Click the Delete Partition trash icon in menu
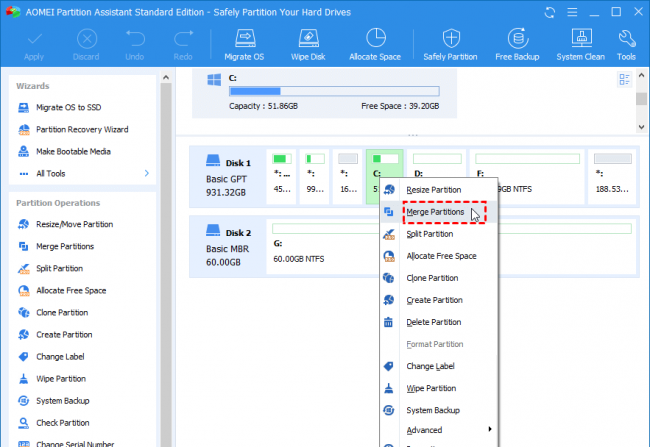Image resolution: width=650 pixels, height=447 pixels. tap(388, 322)
